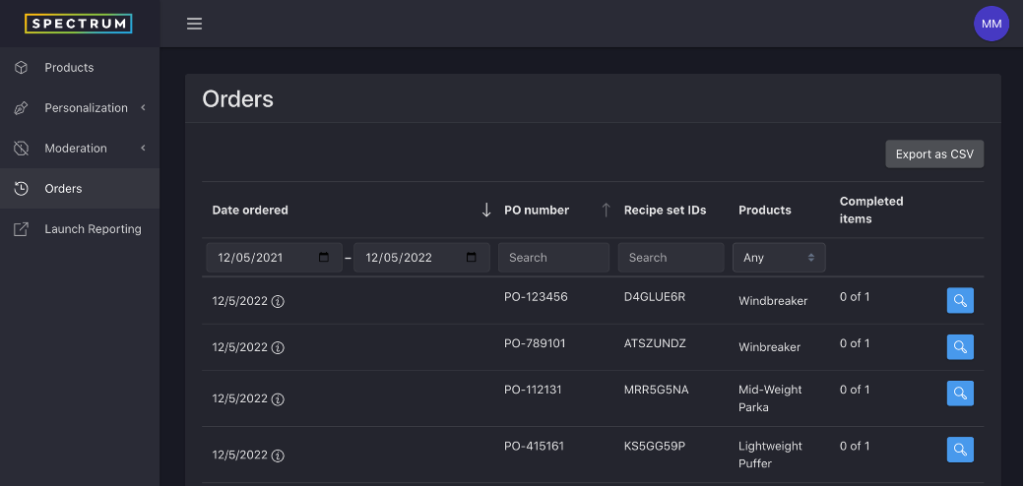
Task: Open the MM user avatar menu
Action: pos(991,24)
